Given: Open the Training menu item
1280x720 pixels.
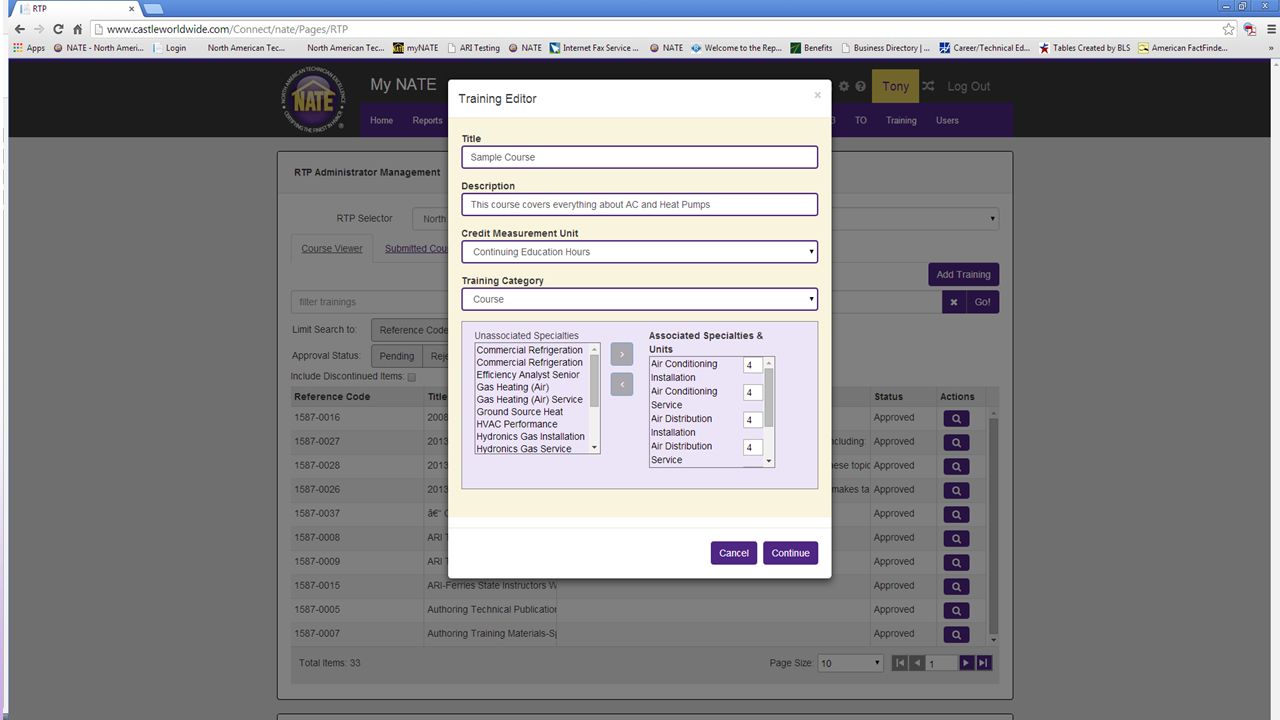Looking at the screenshot, I should (901, 120).
